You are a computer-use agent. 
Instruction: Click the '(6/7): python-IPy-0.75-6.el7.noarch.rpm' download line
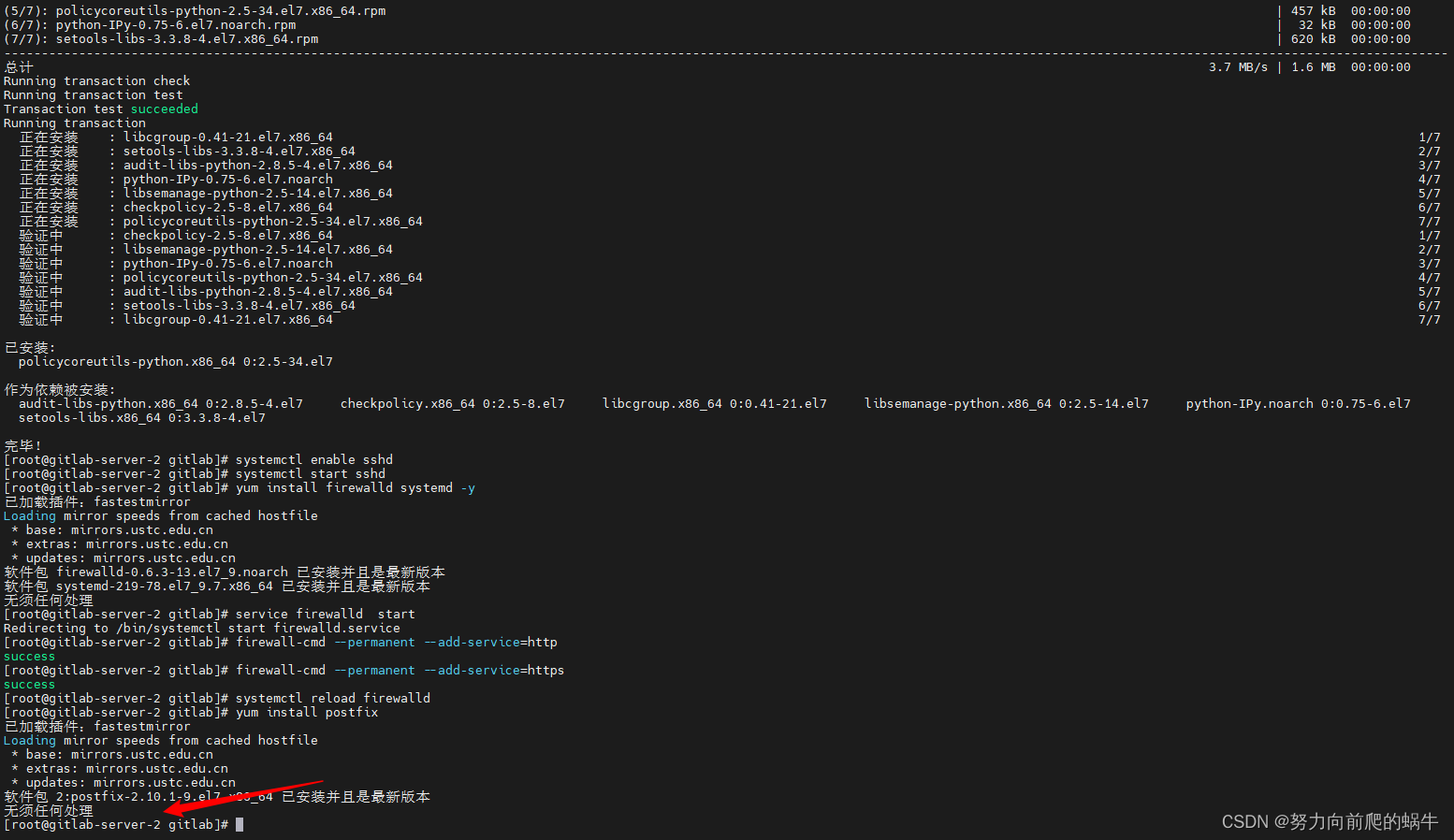pos(150,25)
